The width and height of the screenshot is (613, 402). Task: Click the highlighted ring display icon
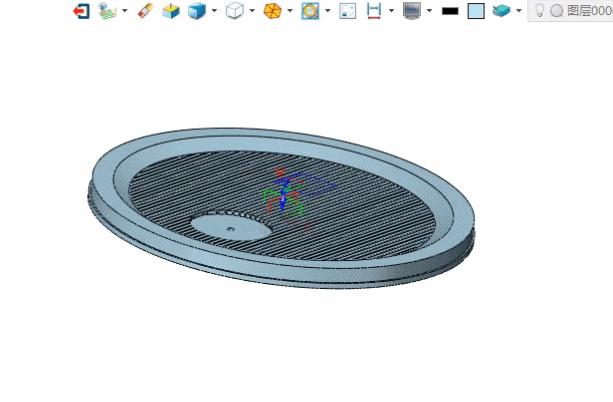coord(310,11)
